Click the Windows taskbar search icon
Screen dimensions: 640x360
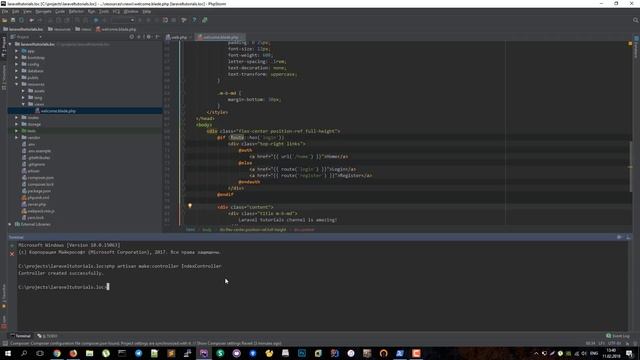[24, 353]
